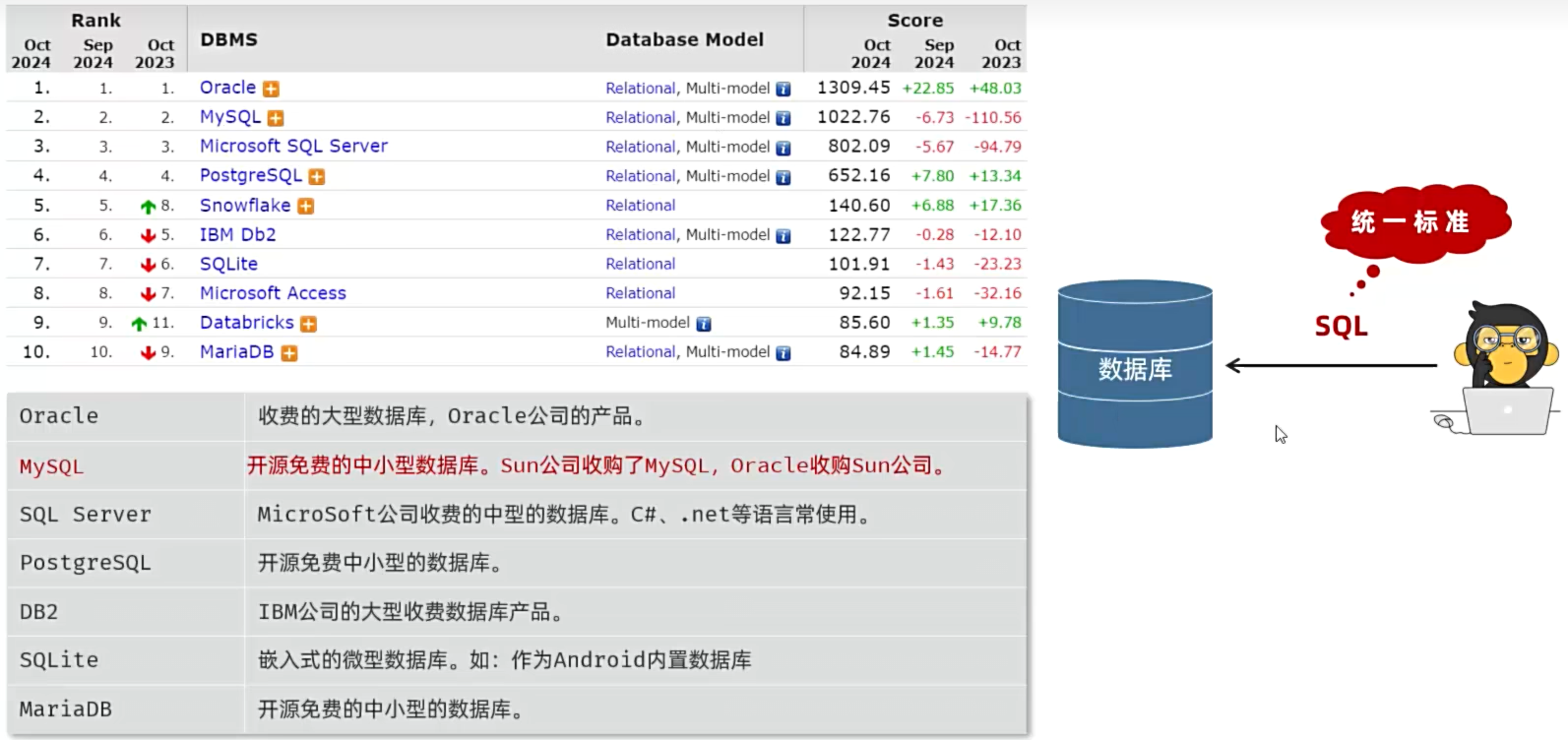This screenshot has width=1568, height=740.
Task: Click the Multi-model info icon in Databricks row
Action: [x=704, y=324]
